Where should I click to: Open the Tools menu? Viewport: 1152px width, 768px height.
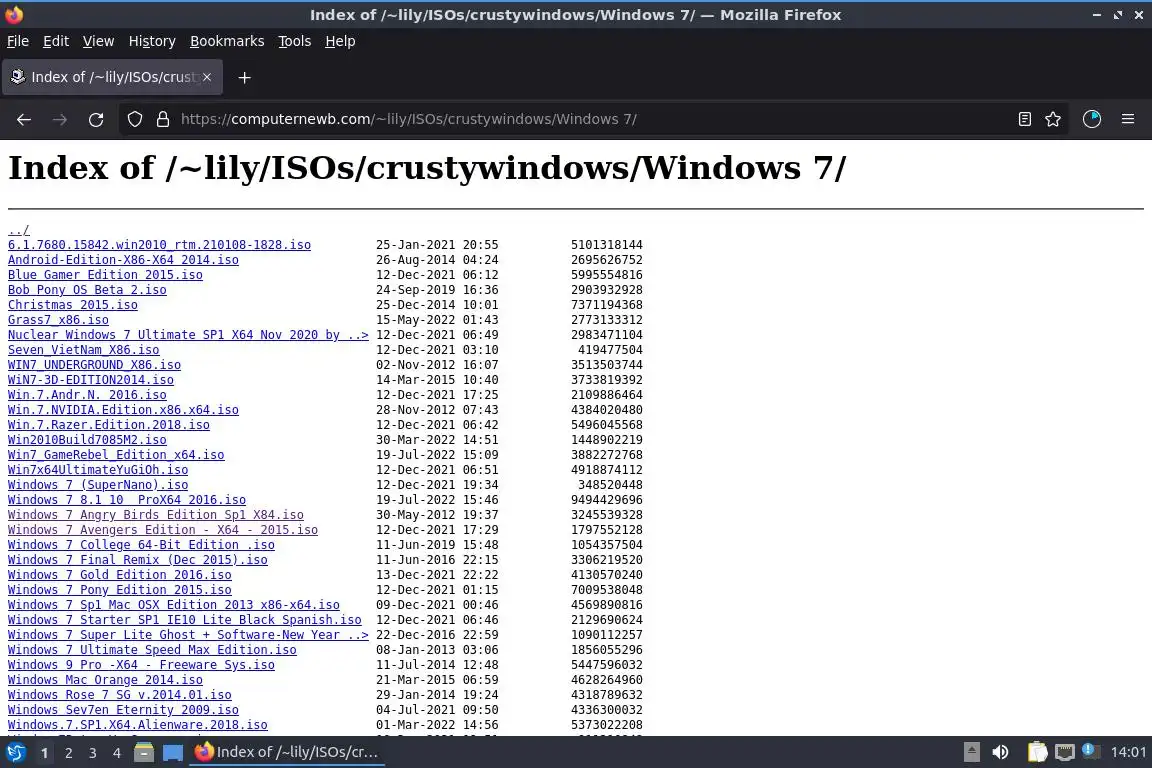pos(295,41)
